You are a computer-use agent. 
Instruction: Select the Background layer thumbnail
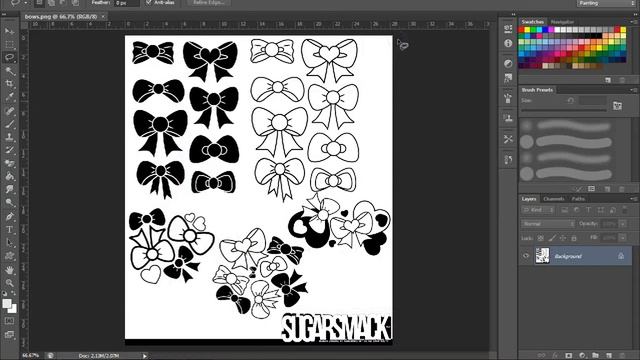coord(542,256)
